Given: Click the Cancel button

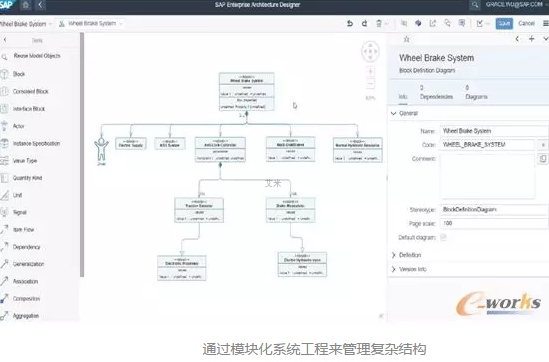Looking at the screenshot, I should (526, 23).
